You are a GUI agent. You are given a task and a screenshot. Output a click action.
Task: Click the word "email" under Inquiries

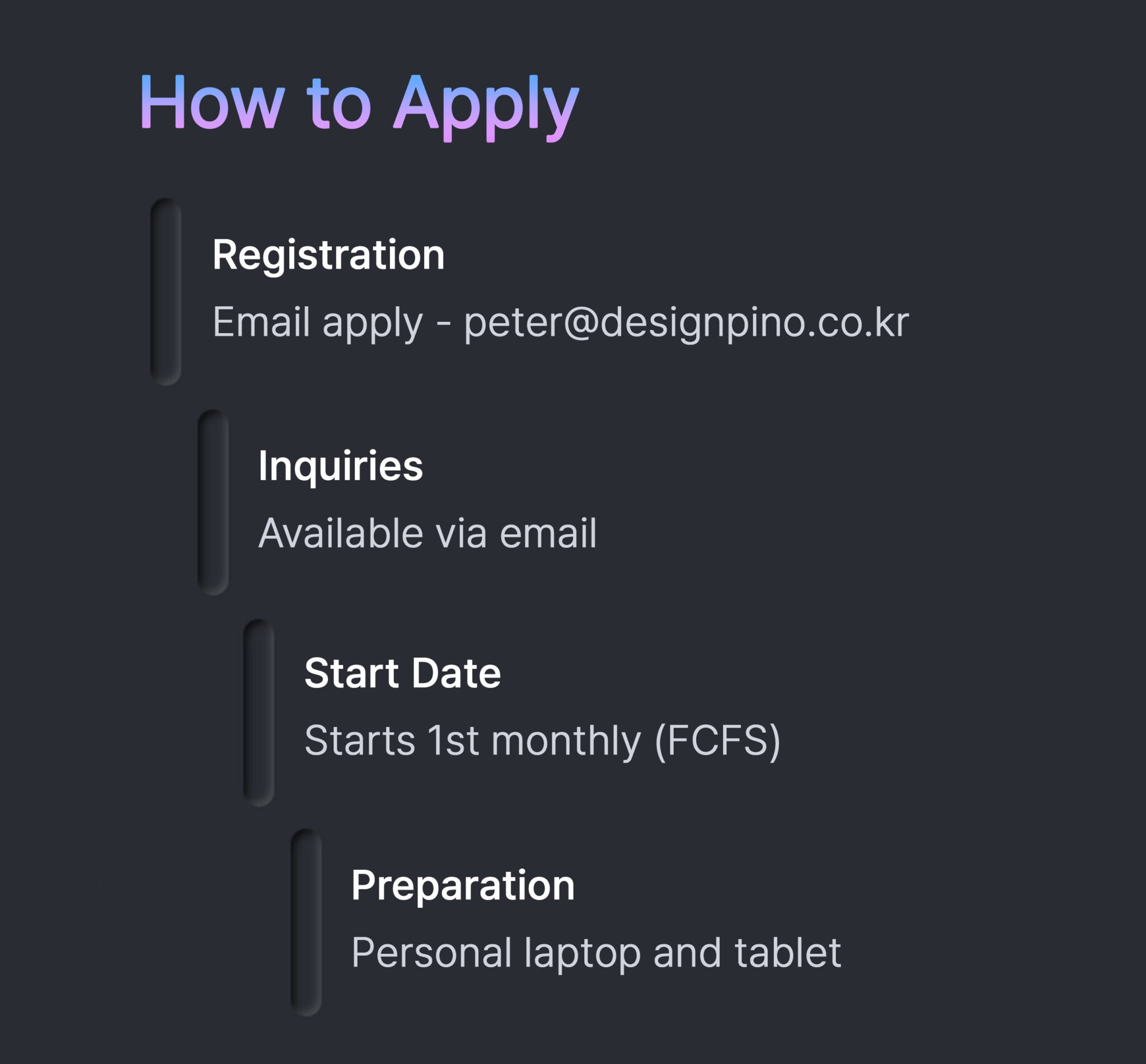(547, 533)
